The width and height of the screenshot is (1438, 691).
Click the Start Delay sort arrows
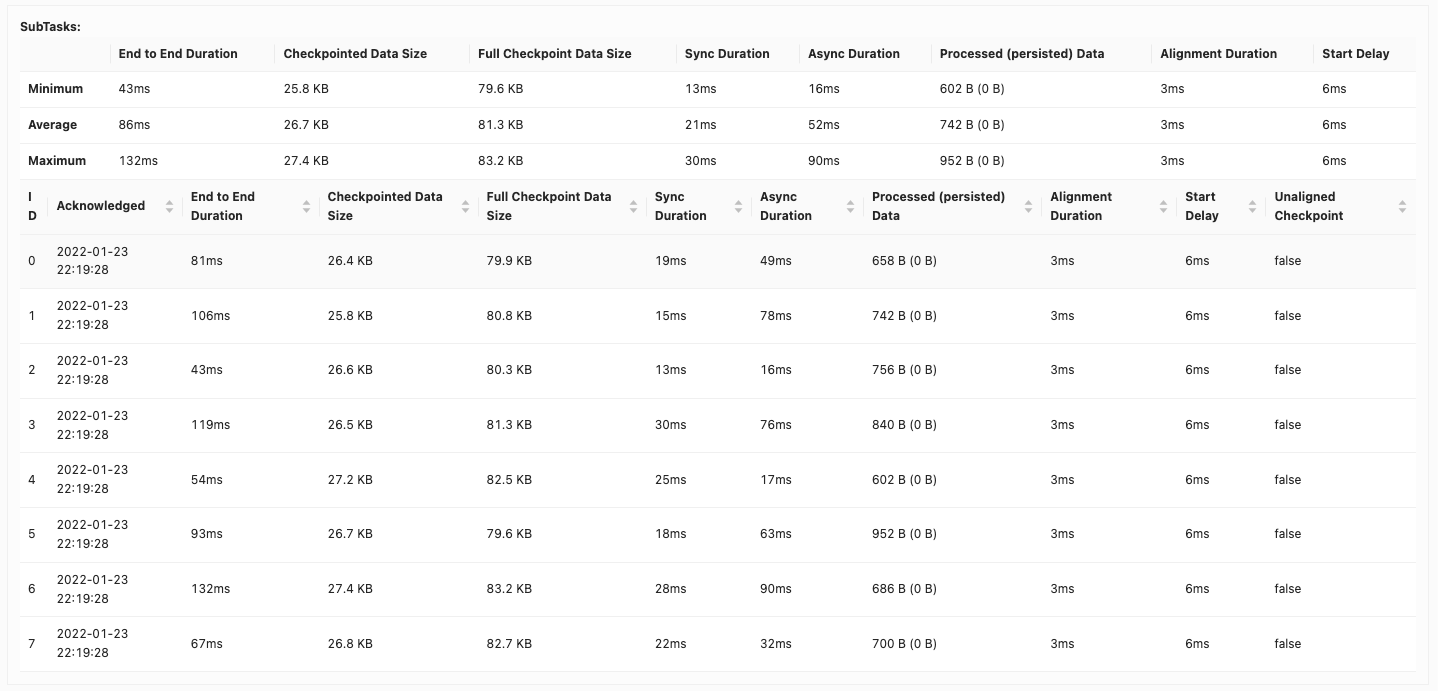tap(1253, 206)
